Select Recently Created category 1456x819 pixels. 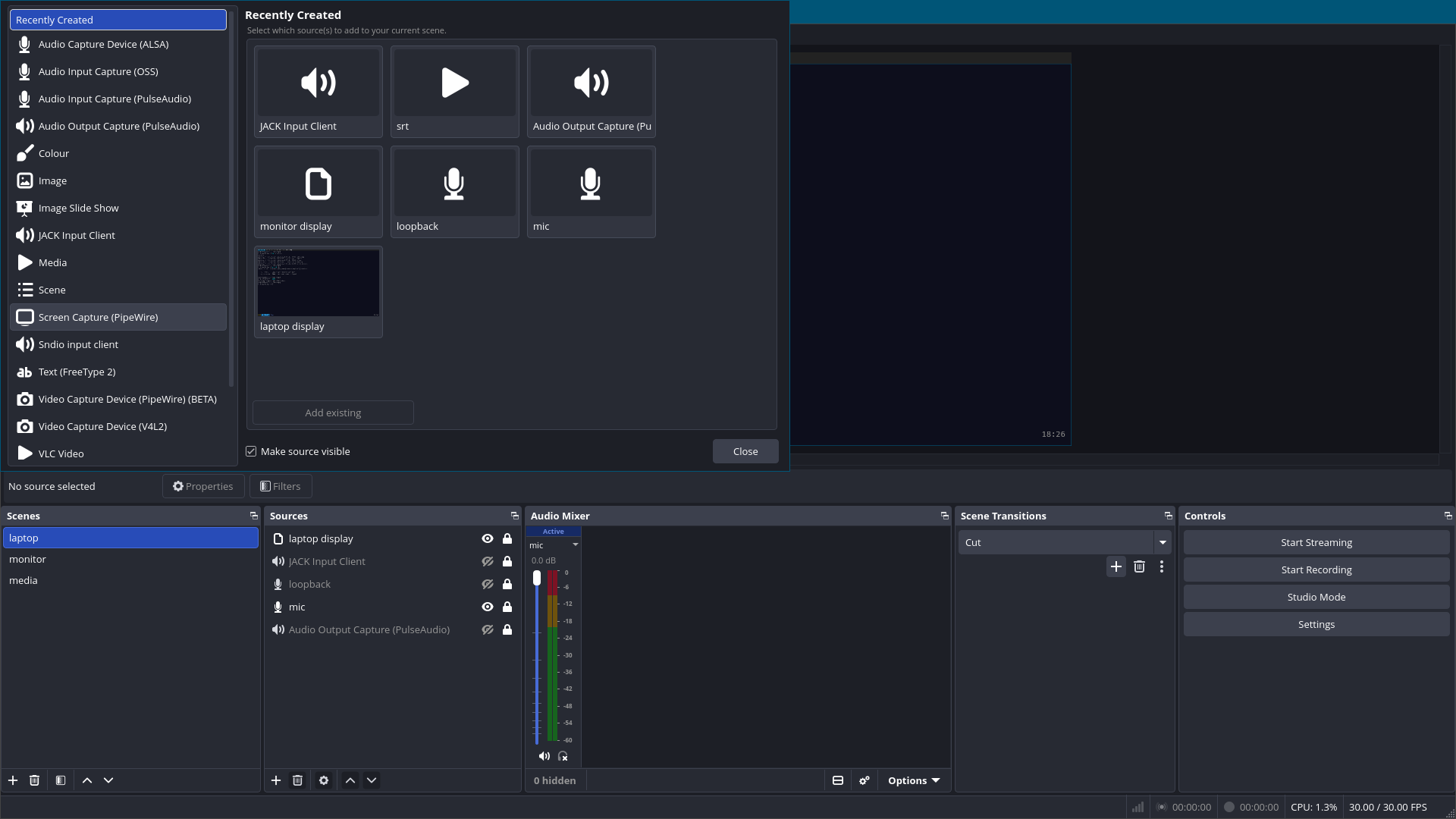pyautogui.click(x=118, y=20)
